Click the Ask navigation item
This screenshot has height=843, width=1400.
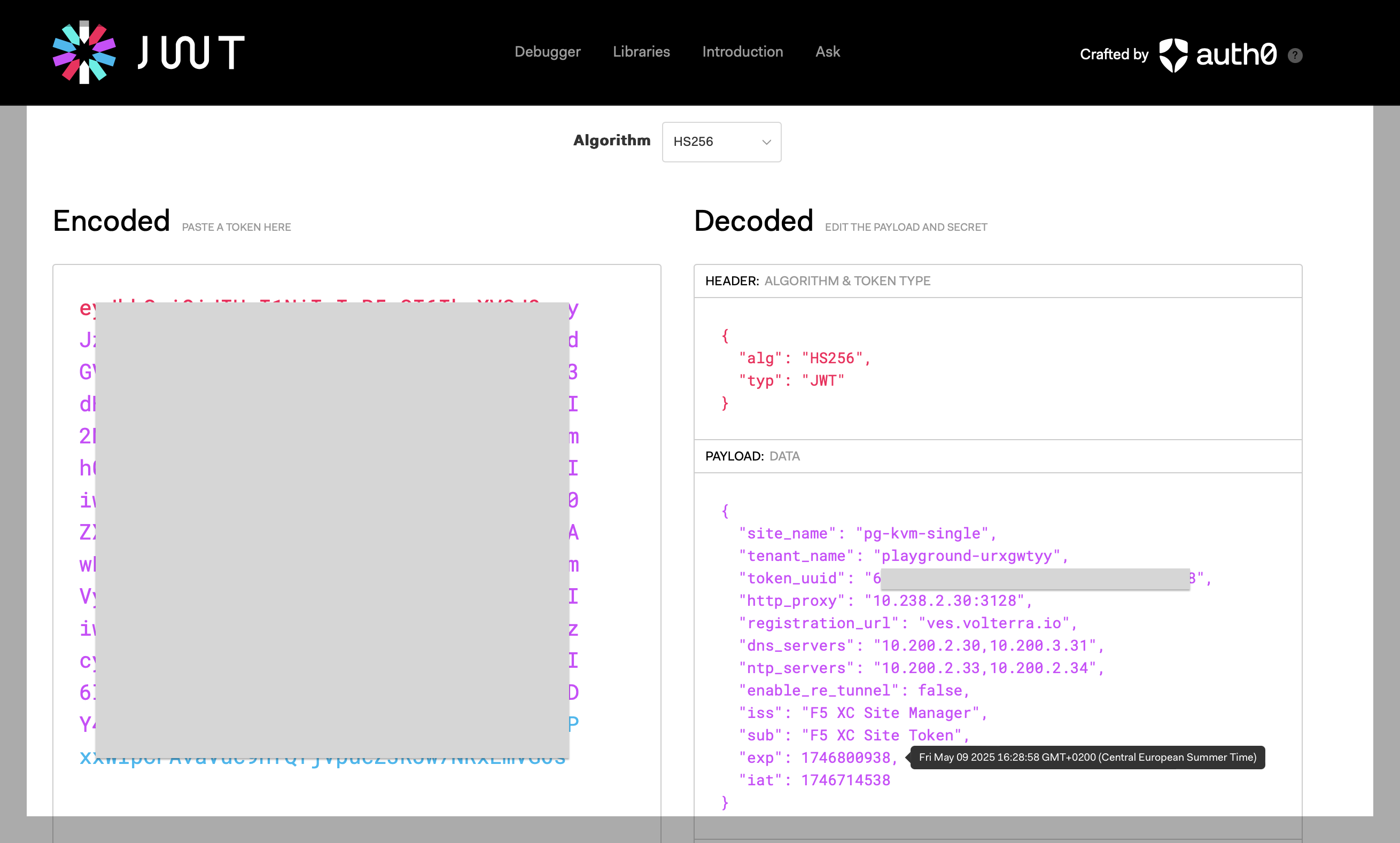(827, 52)
